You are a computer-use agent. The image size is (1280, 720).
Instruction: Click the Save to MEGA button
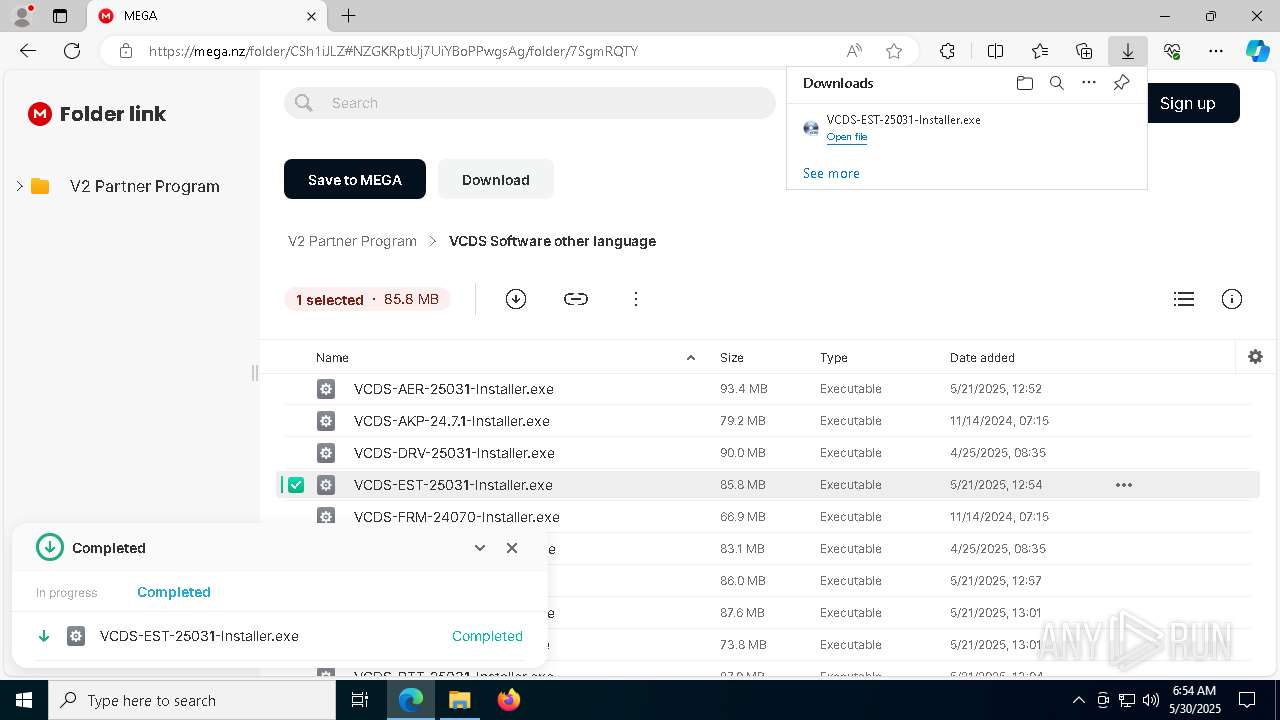(355, 179)
